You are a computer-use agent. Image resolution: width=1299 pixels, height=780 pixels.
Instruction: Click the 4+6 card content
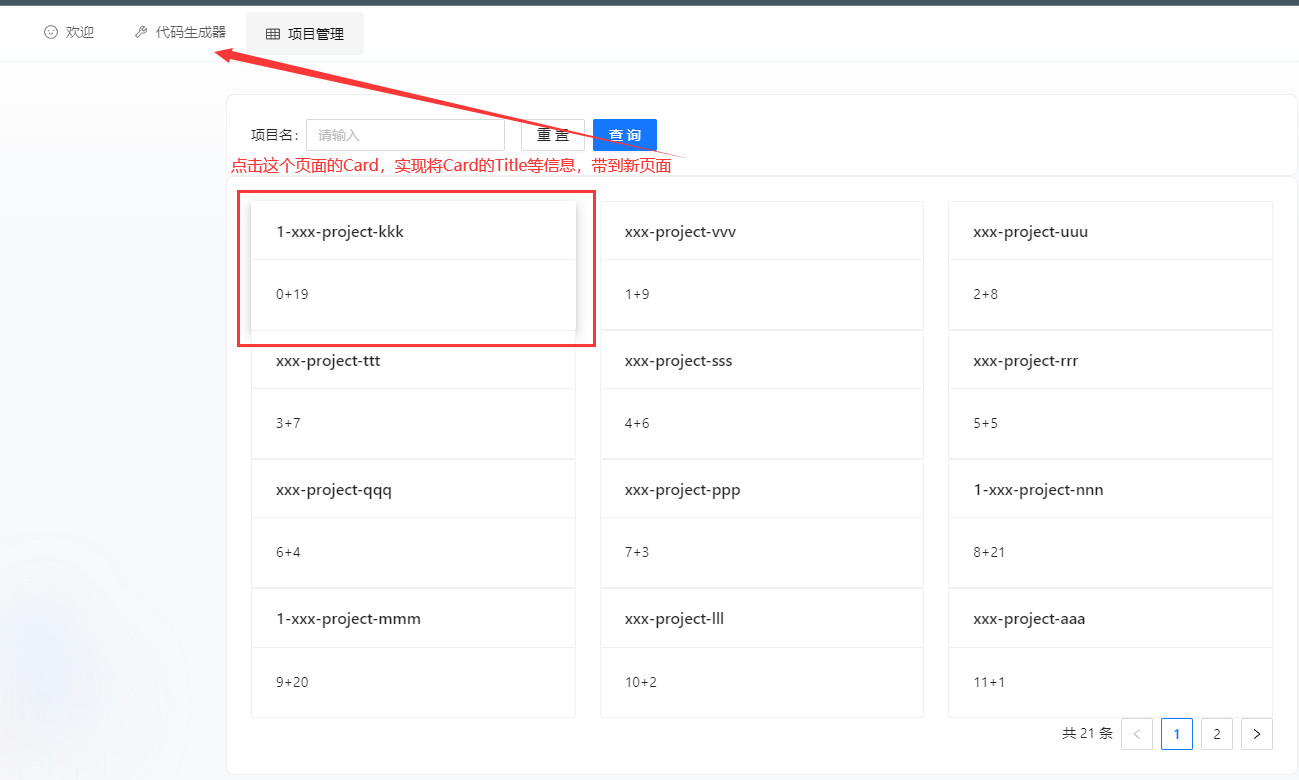(x=637, y=424)
